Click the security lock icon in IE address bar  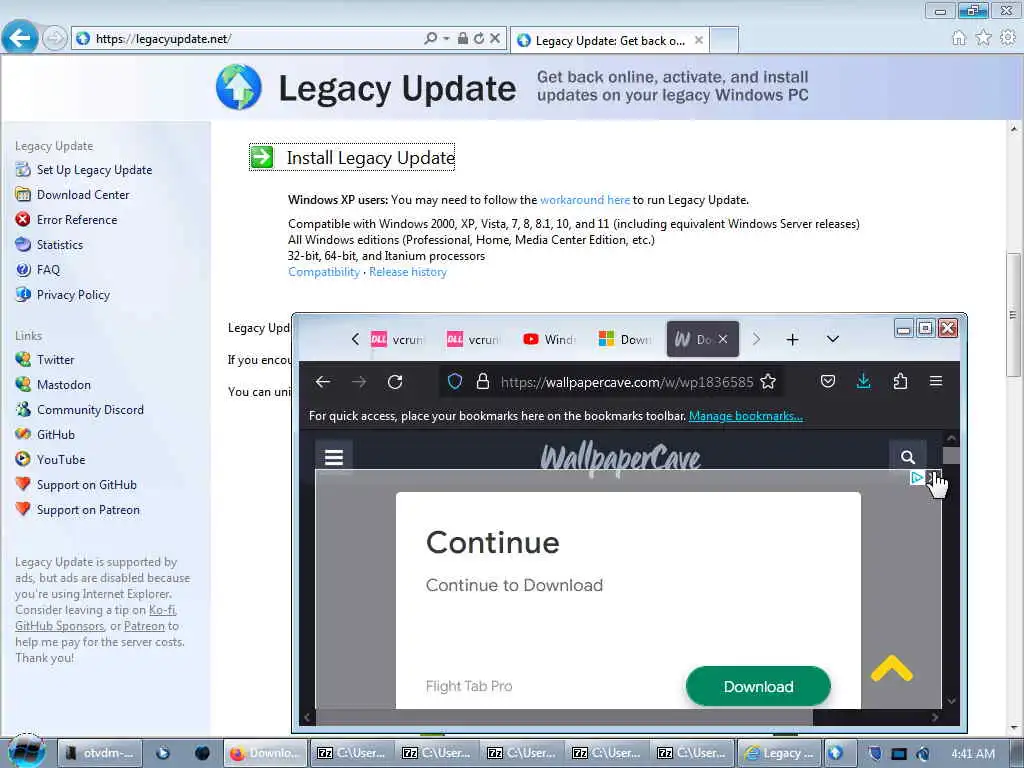click(x=462, y=39)
